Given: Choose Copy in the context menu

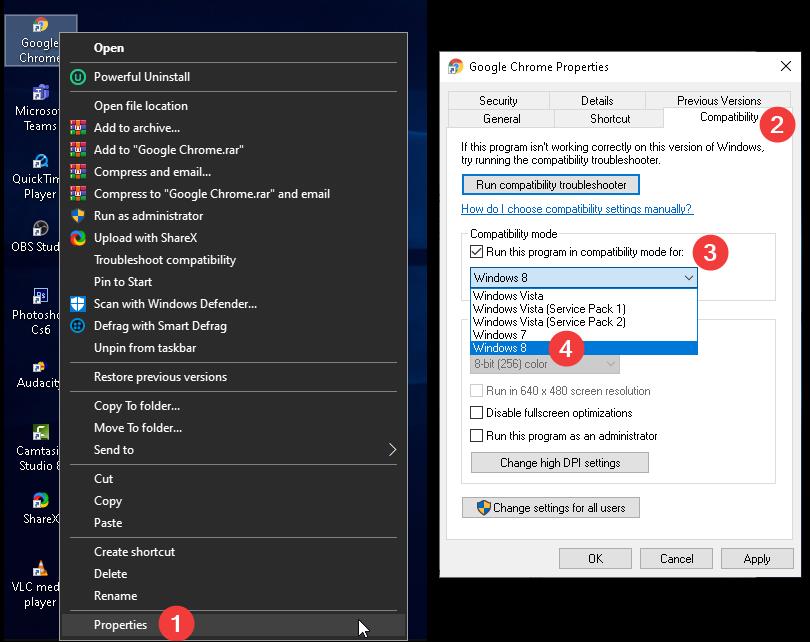Looking at the screenshot, I should (233, 500).
